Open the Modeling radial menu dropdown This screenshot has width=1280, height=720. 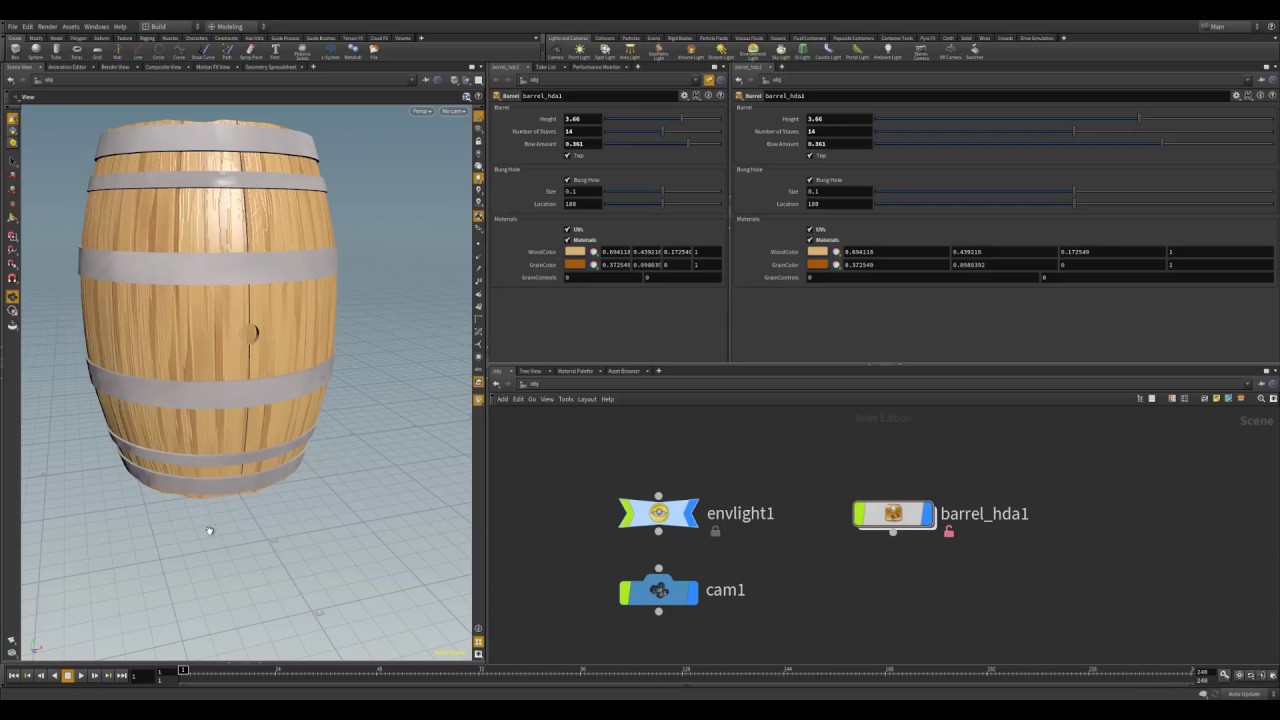235,27
